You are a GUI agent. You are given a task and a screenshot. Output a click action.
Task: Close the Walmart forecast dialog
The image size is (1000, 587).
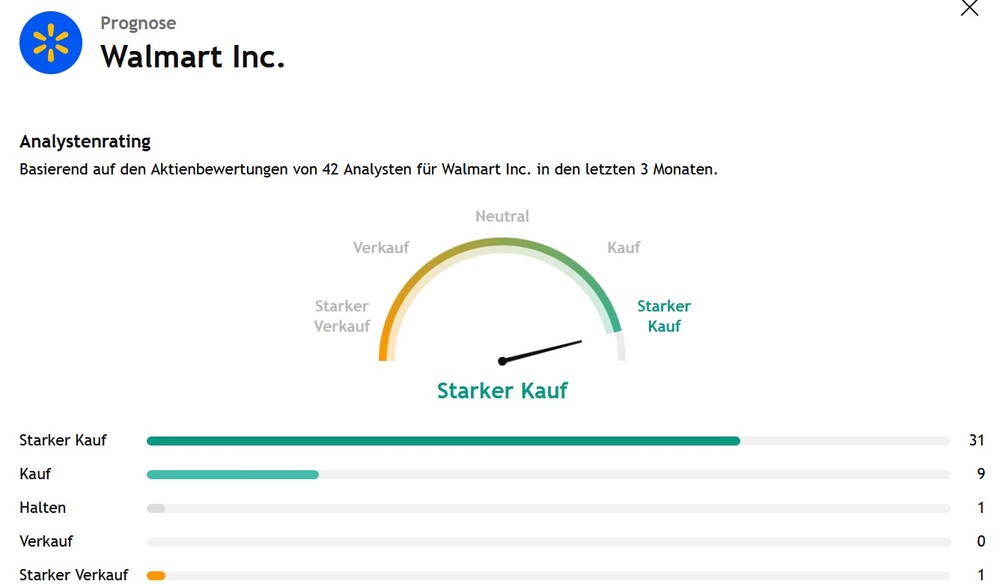tap(969, 8)
